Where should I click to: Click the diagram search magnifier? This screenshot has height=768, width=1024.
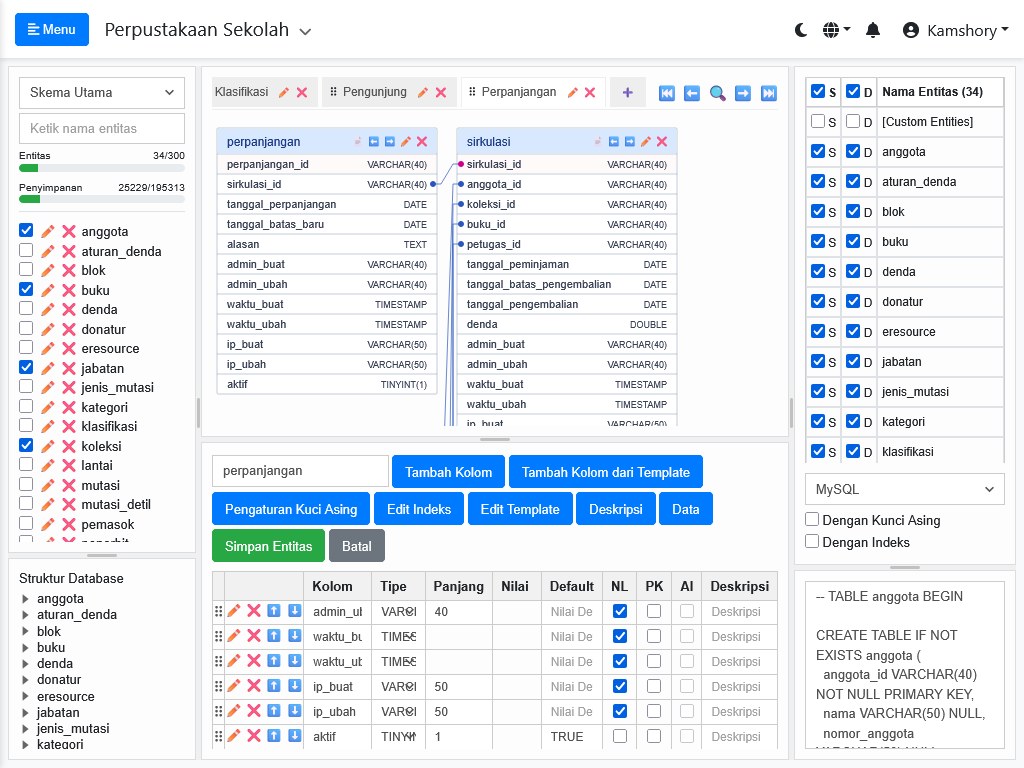[717, 93]
